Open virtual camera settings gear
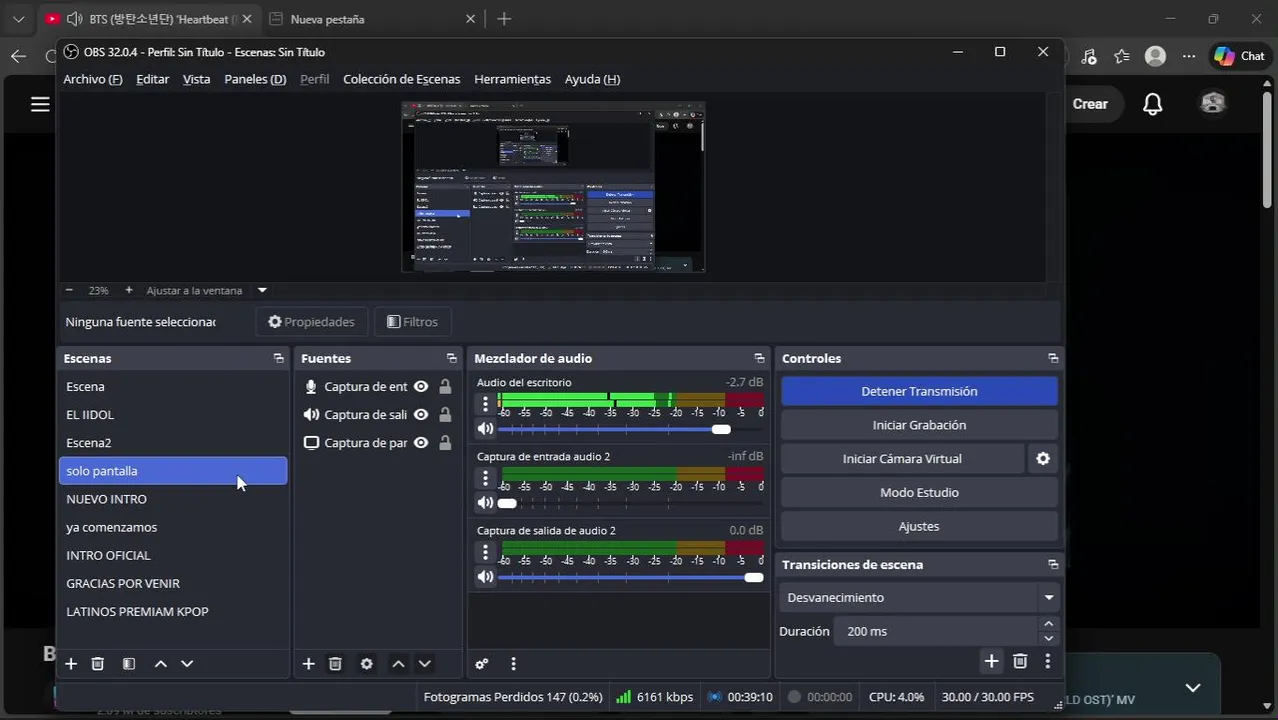 pos(1043,459)
